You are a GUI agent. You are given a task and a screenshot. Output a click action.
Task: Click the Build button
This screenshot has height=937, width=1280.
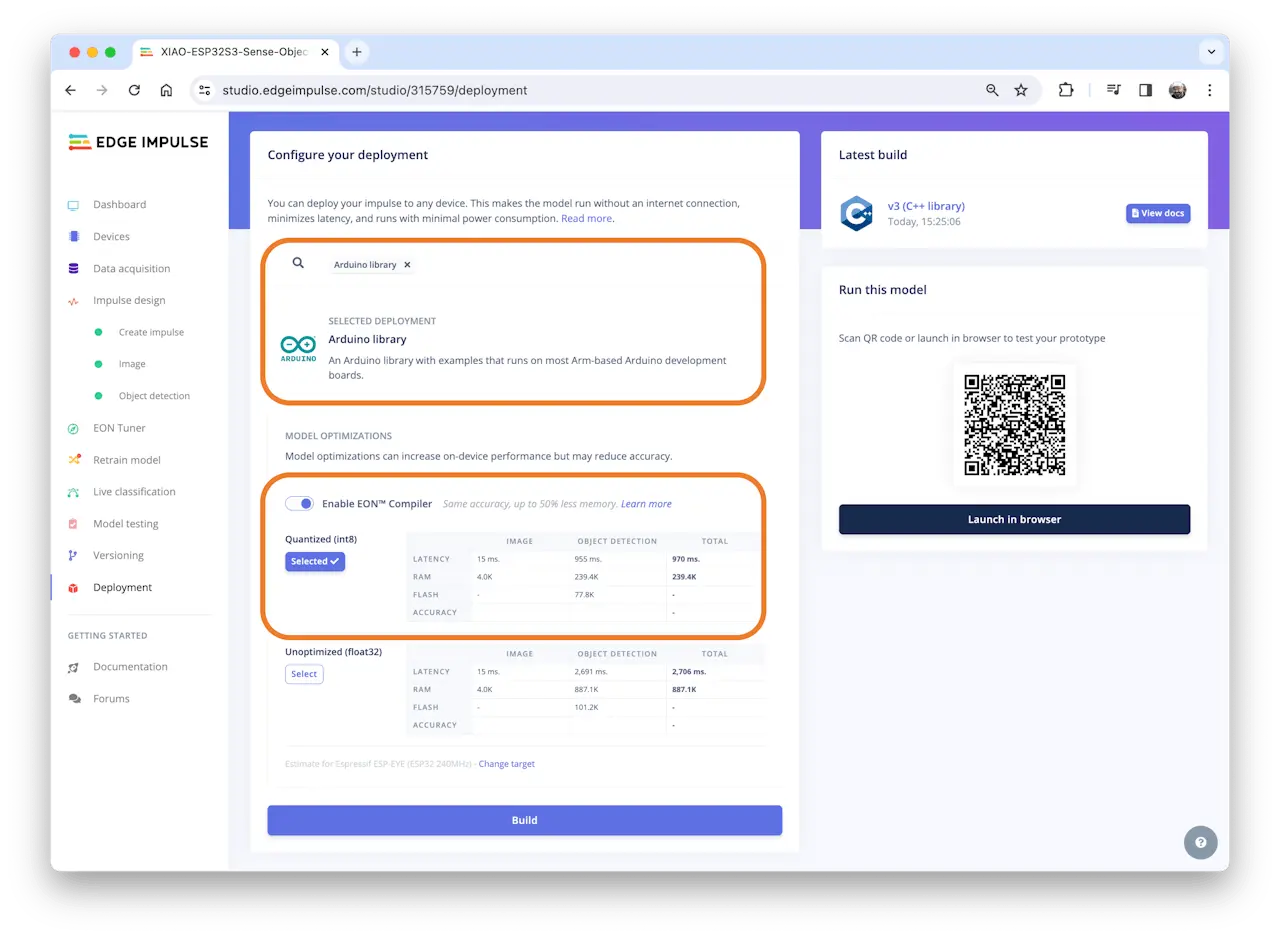pos(524,820)
